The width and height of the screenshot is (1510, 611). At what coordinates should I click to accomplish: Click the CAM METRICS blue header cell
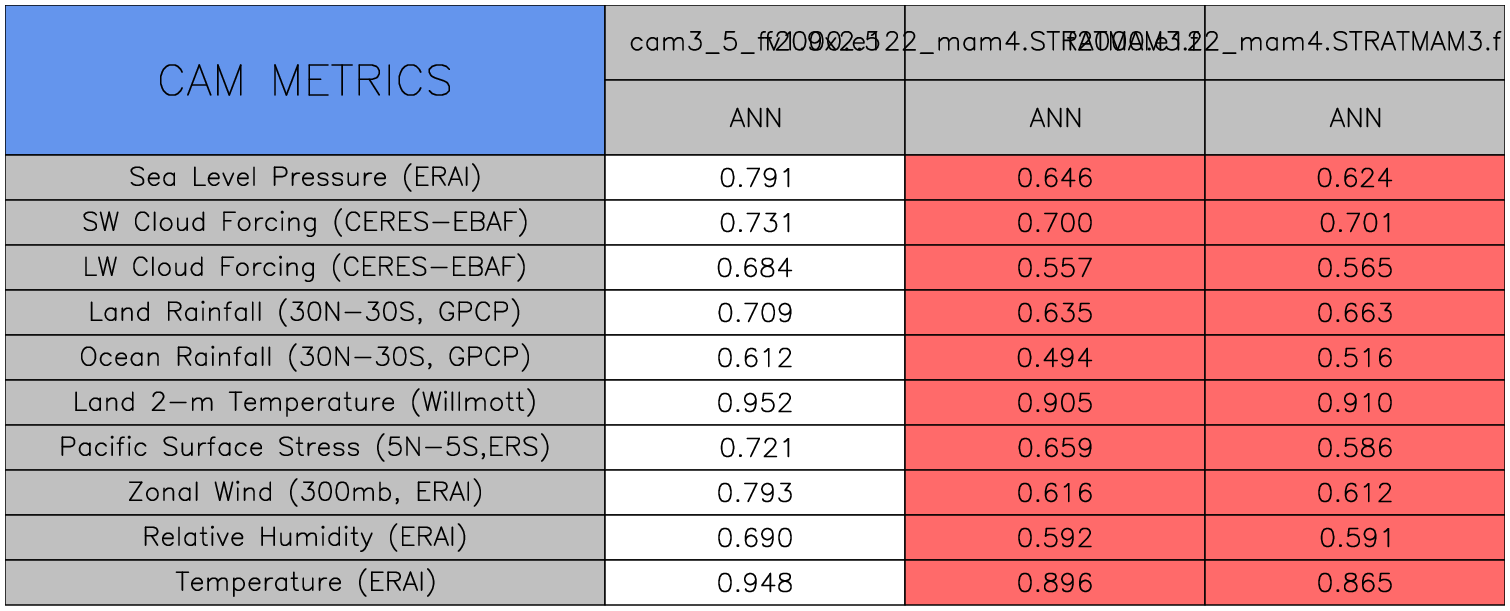coord(305,80)
